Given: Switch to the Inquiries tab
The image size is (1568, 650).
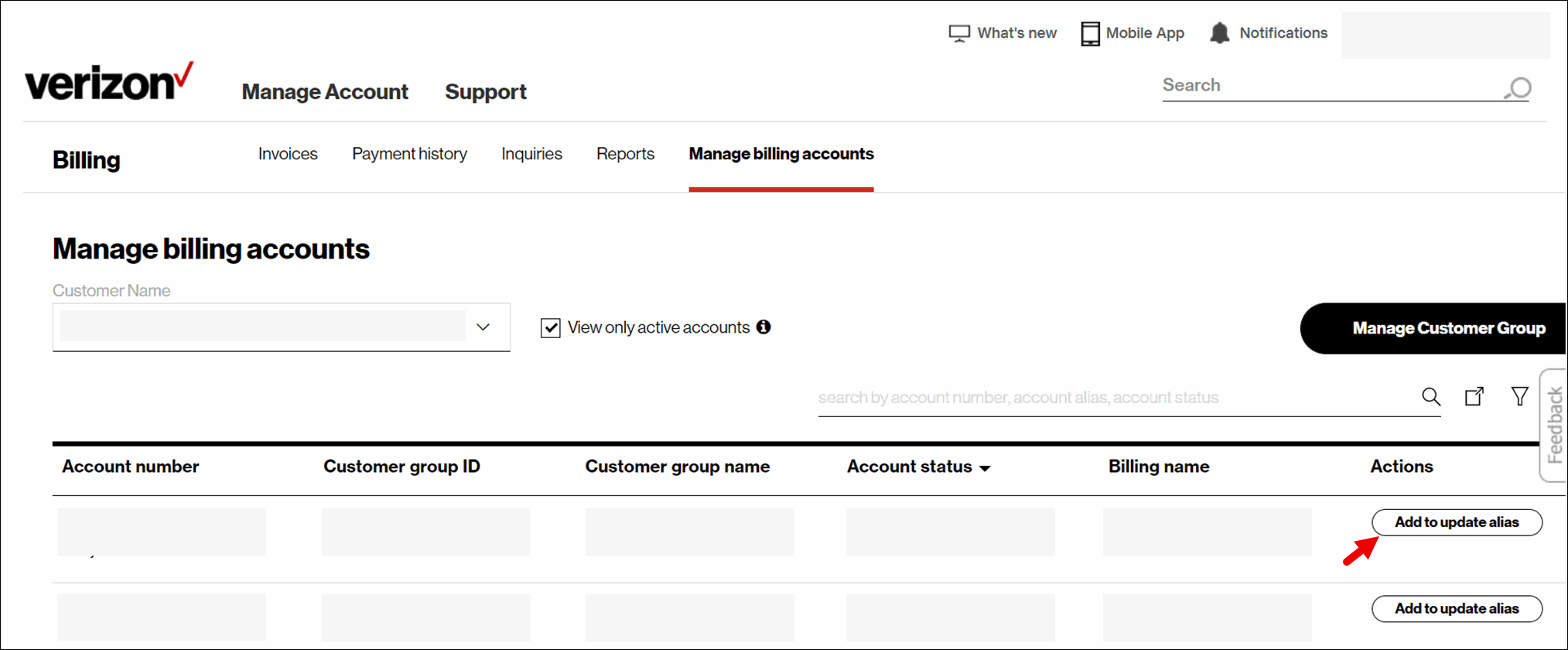Looking at the screenshot, I should click(531, 154).
